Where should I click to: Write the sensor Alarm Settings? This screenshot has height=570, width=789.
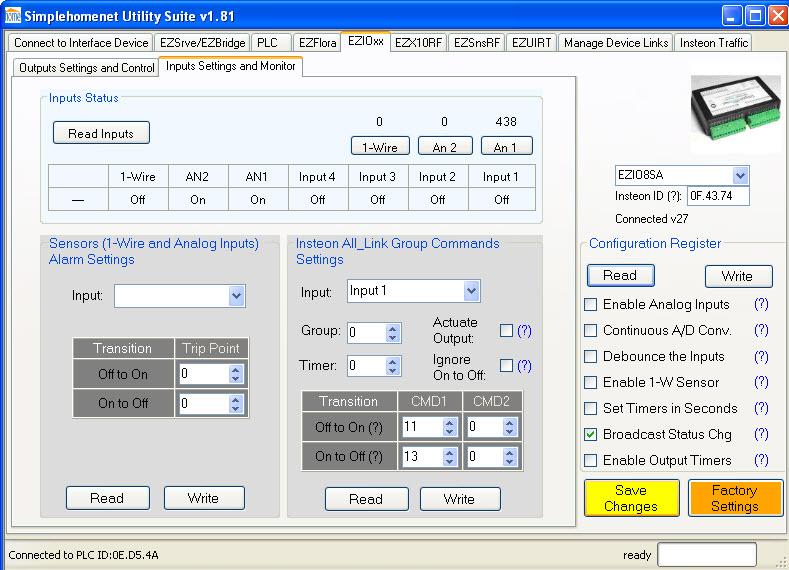[x=203, y=498]
